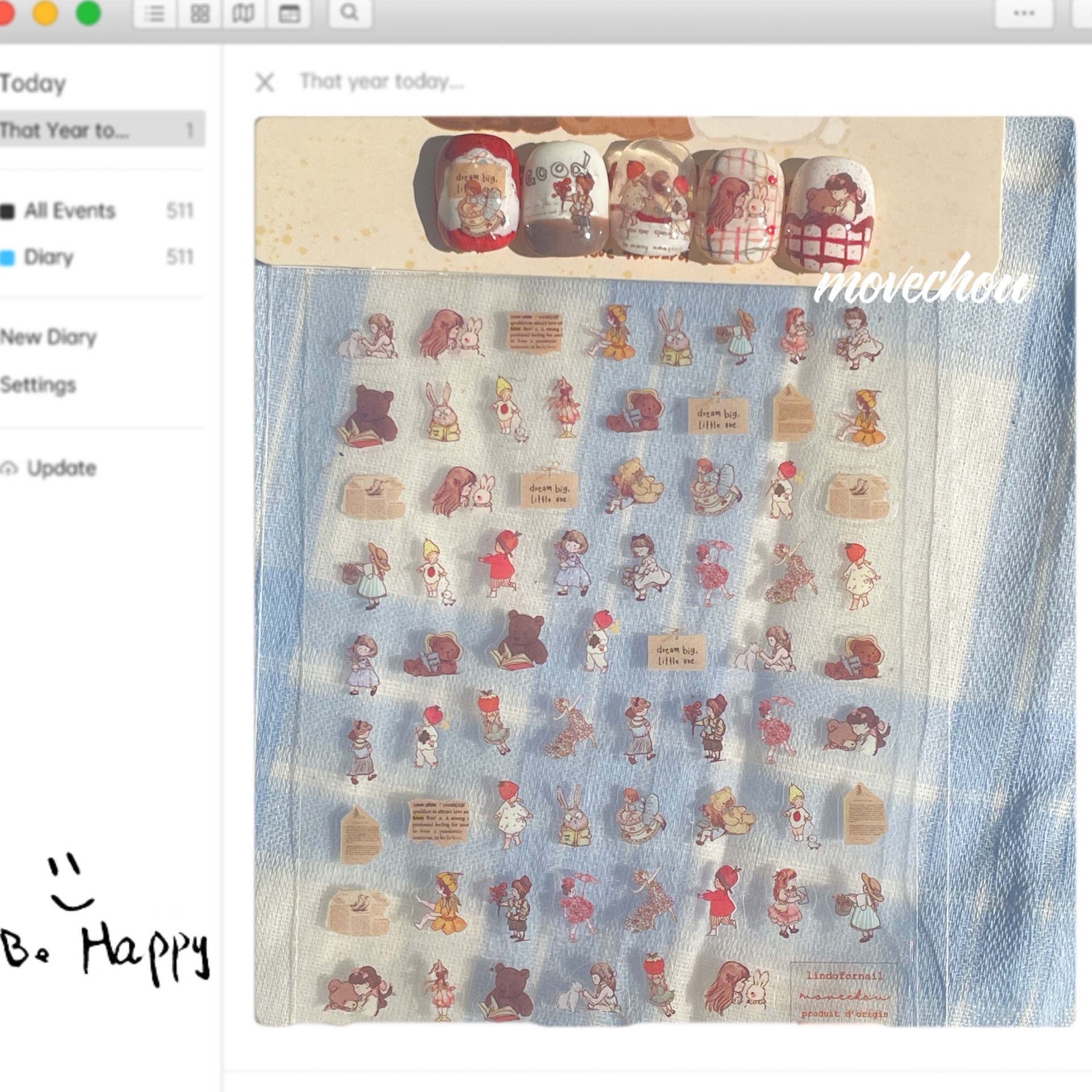
Task: Select All Events in sidebar
Action: pos(70,211)
